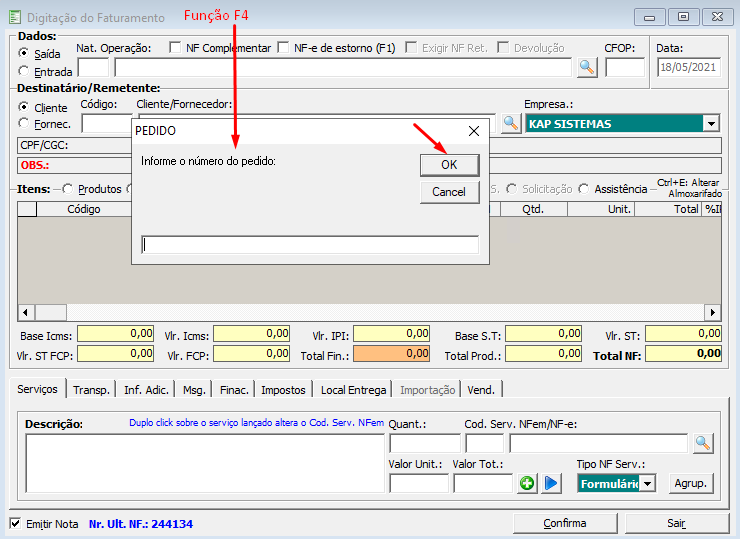Click the Código client code field
This screenshot has height=539, width=740.
tap(107, 124)
